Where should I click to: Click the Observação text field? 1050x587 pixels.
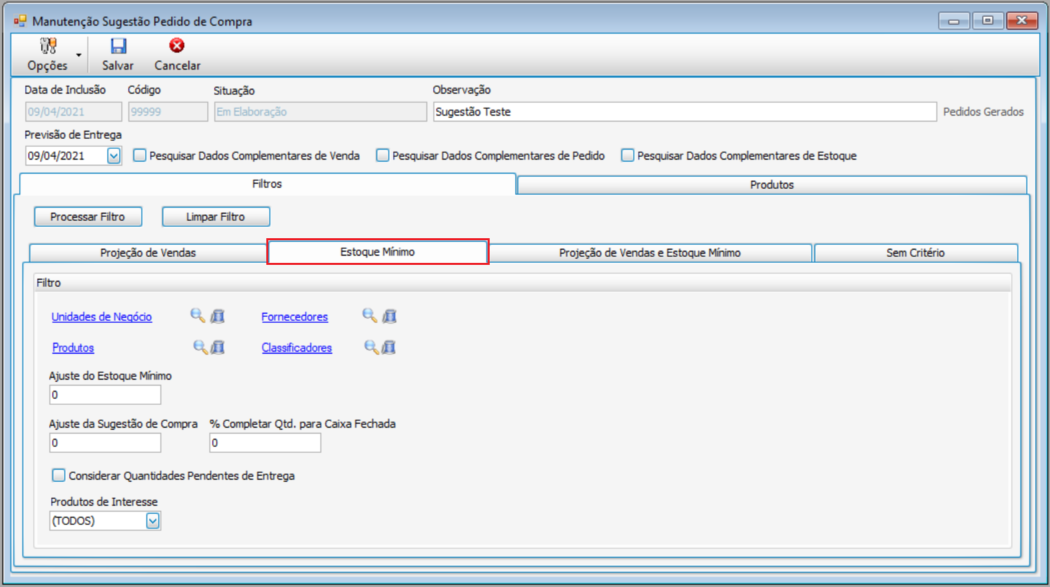coord(684,112)
